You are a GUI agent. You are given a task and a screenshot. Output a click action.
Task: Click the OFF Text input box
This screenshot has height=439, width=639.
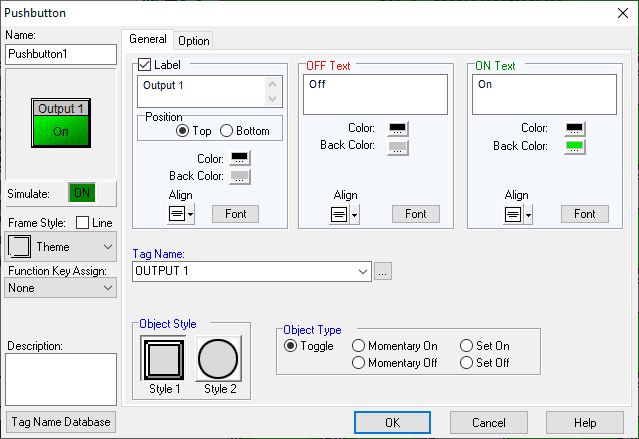coord(375,95)
